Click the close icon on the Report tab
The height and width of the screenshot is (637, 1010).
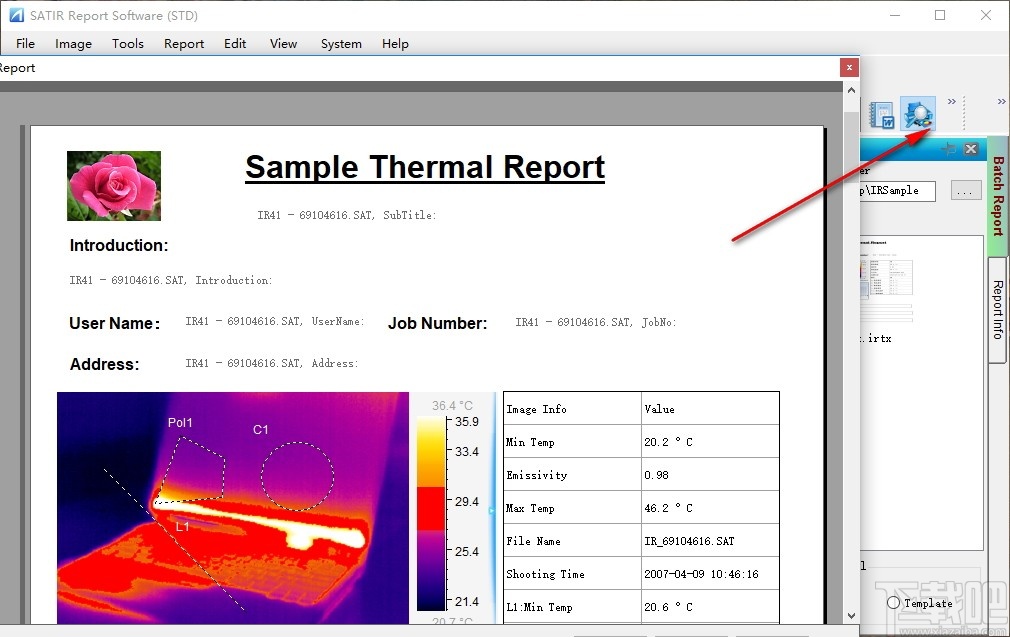coord(849,67)
